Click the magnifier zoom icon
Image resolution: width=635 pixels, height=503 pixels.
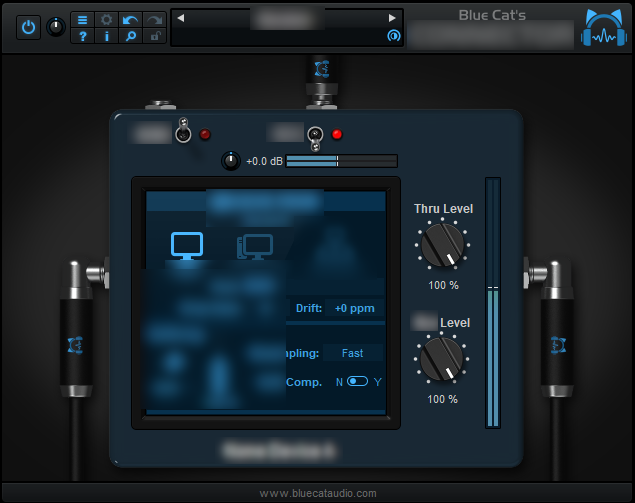click(130, 36)
